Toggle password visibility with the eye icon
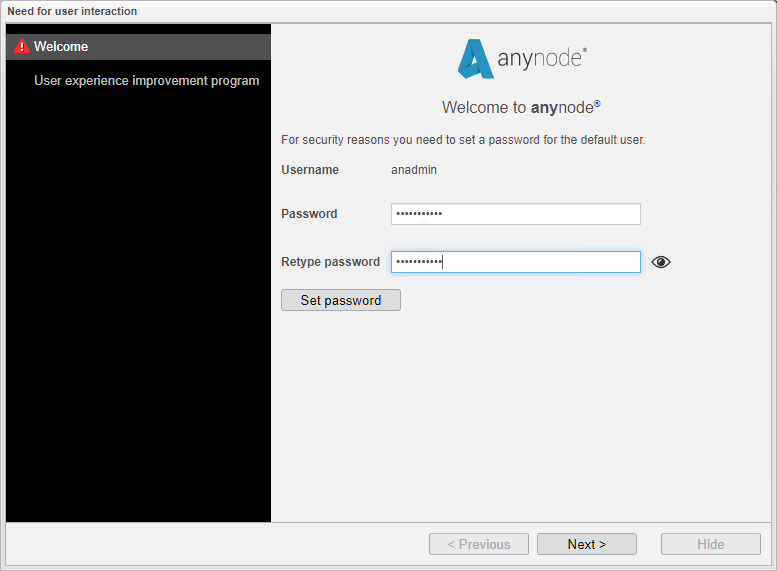Image resolution: width=777 pixels, height=571 pixels. [x=660, y=262]
